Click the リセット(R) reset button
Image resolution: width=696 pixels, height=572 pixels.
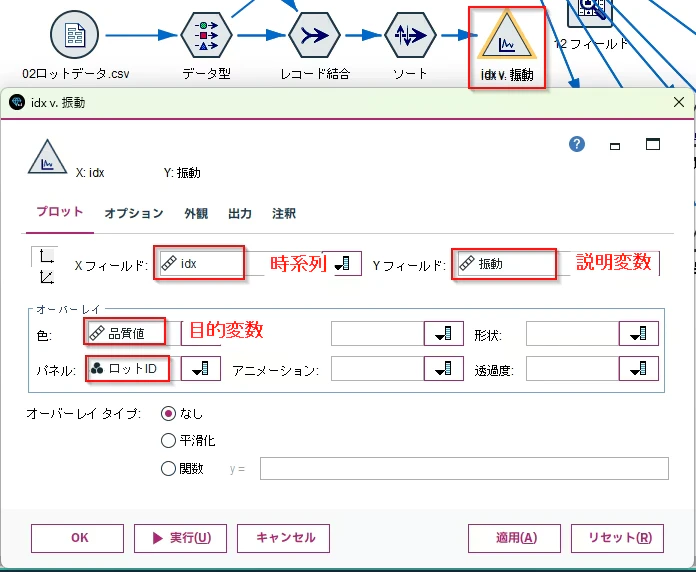[x=617, y=538]
